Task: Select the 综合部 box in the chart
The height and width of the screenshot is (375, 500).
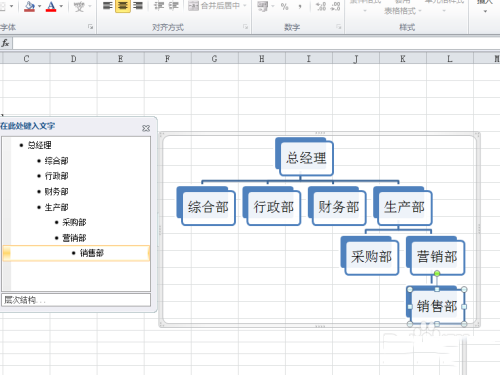Action: 208,207
